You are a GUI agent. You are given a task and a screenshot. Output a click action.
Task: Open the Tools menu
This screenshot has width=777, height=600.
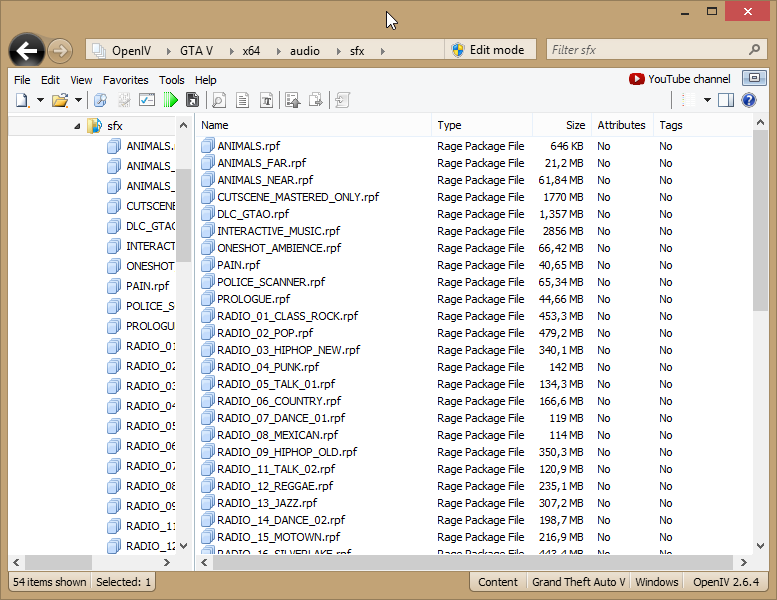171,80
